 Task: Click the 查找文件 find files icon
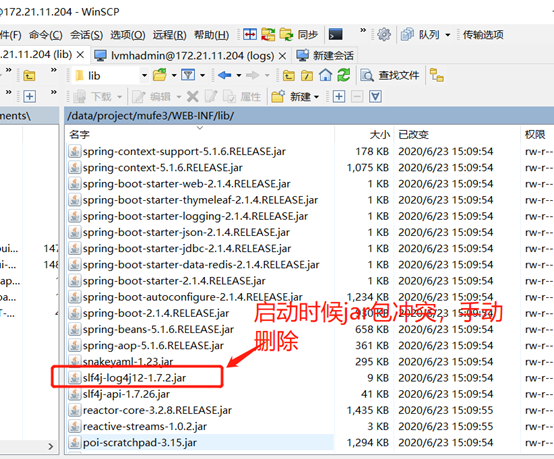point(367,76)
